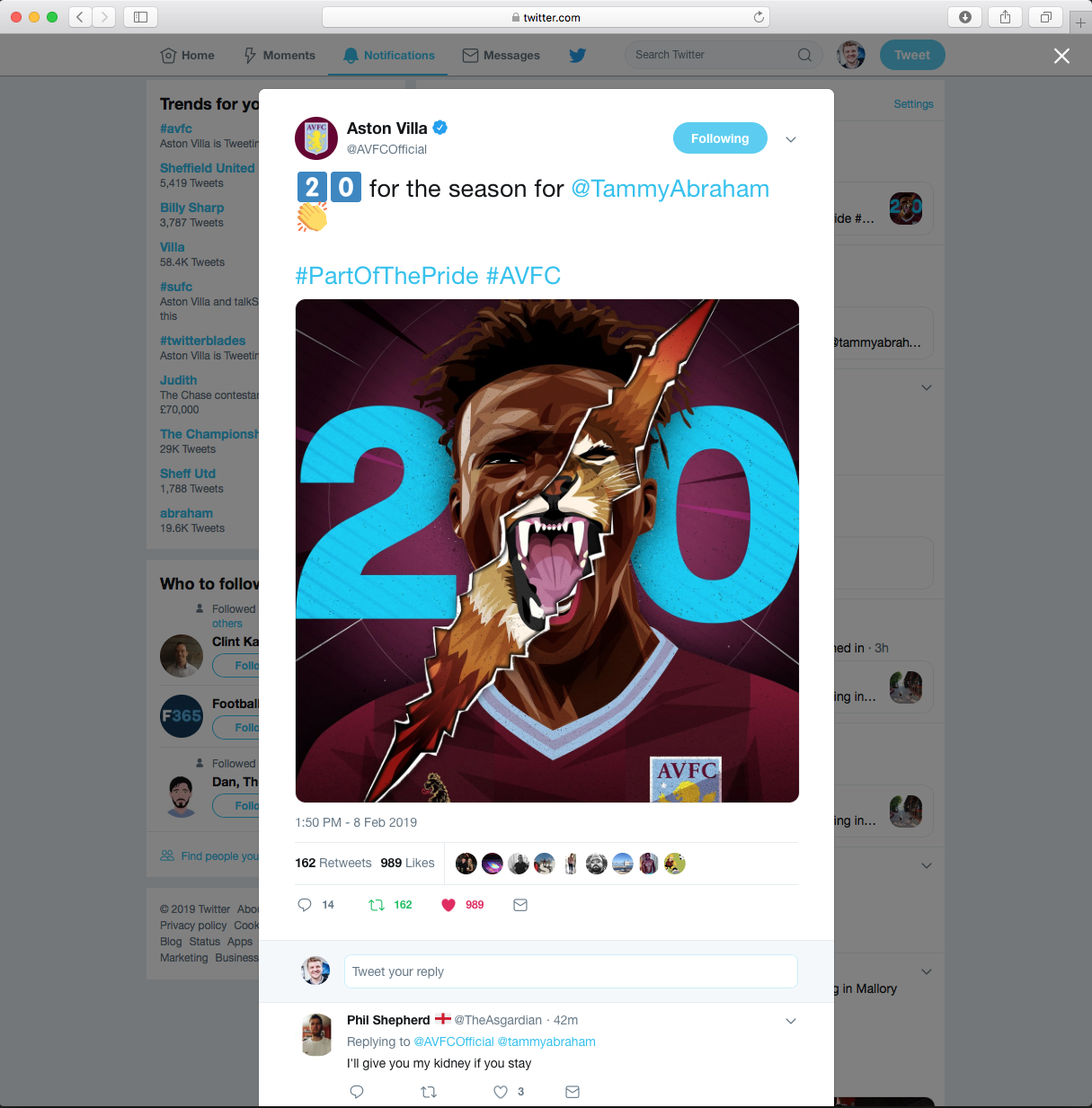Click the direct message envelope under the tweet

click(x=520, y=905)
